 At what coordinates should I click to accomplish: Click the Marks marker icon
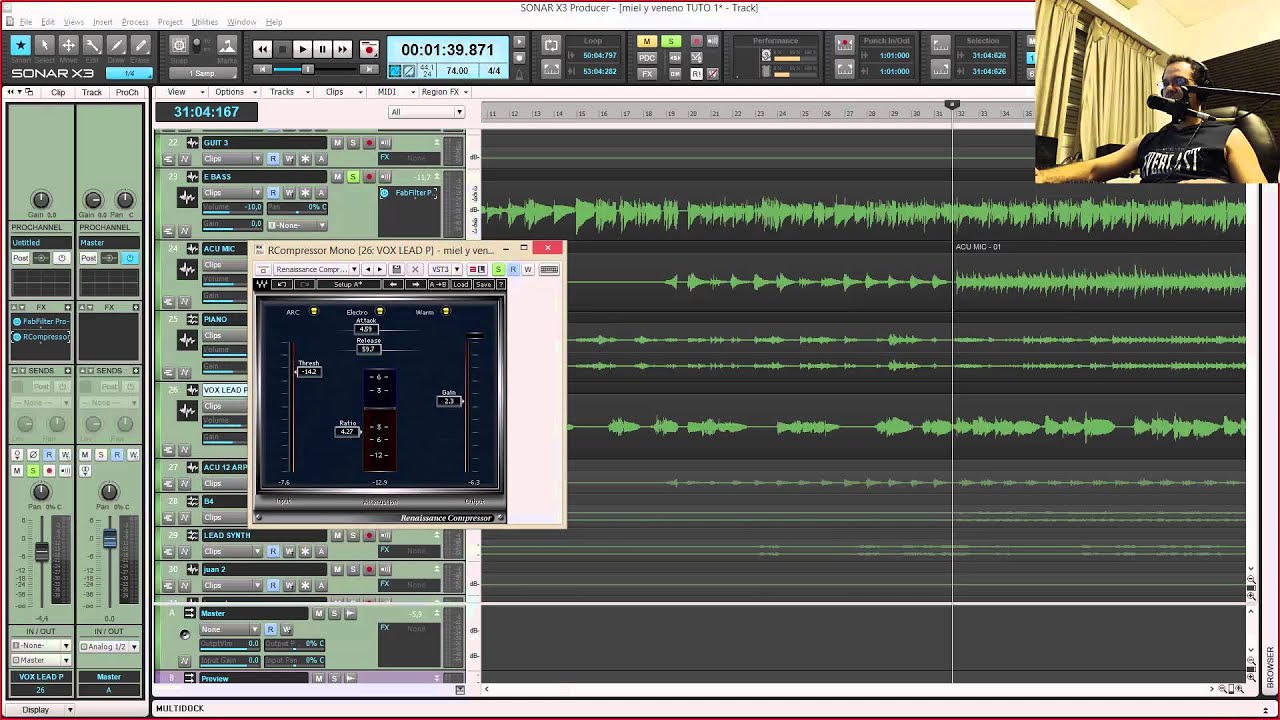tap(227, 46)
